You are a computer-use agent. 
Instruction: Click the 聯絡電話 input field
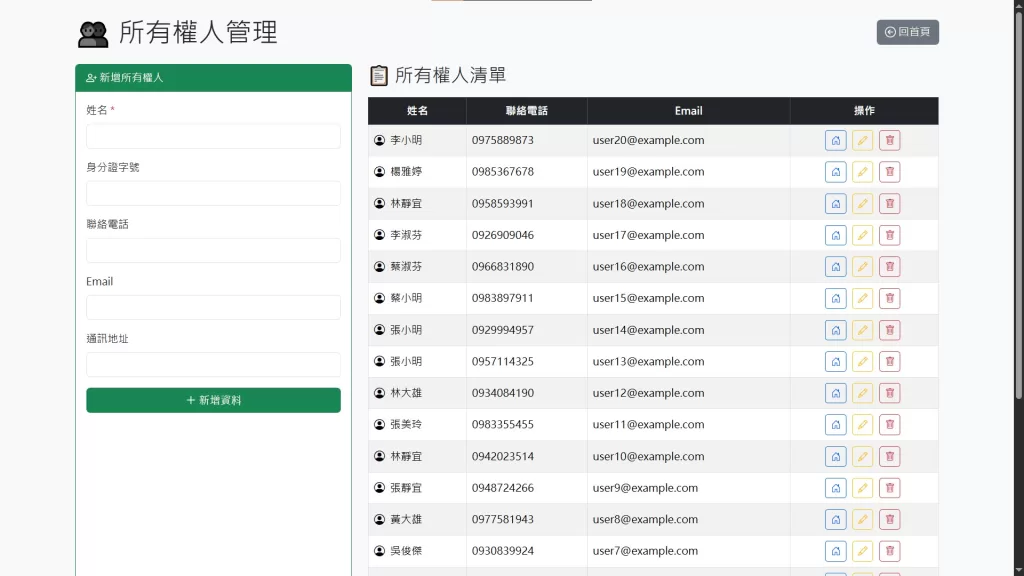(x=213, y=250)
